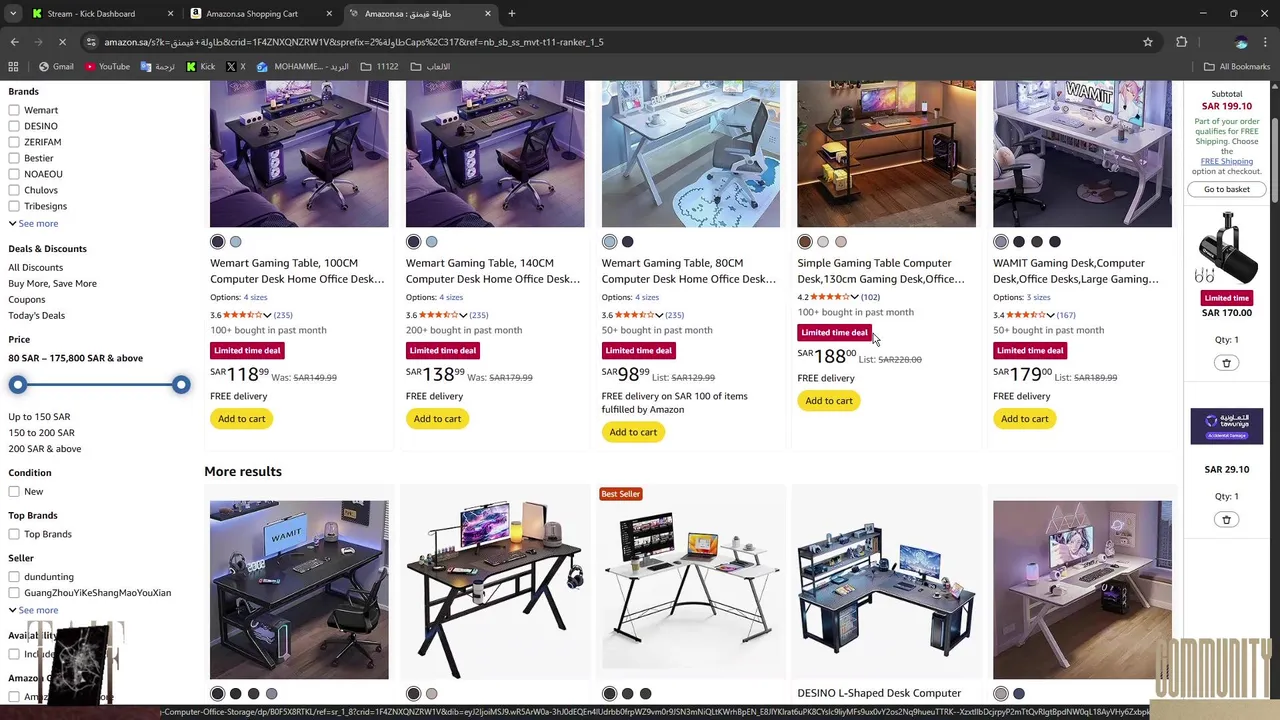Open a new browser tab with plus

[511, 14]
